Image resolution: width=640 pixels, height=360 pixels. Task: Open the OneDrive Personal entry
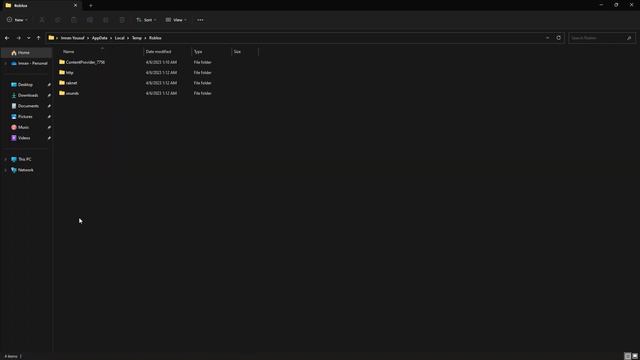click(x=29, y=63)
